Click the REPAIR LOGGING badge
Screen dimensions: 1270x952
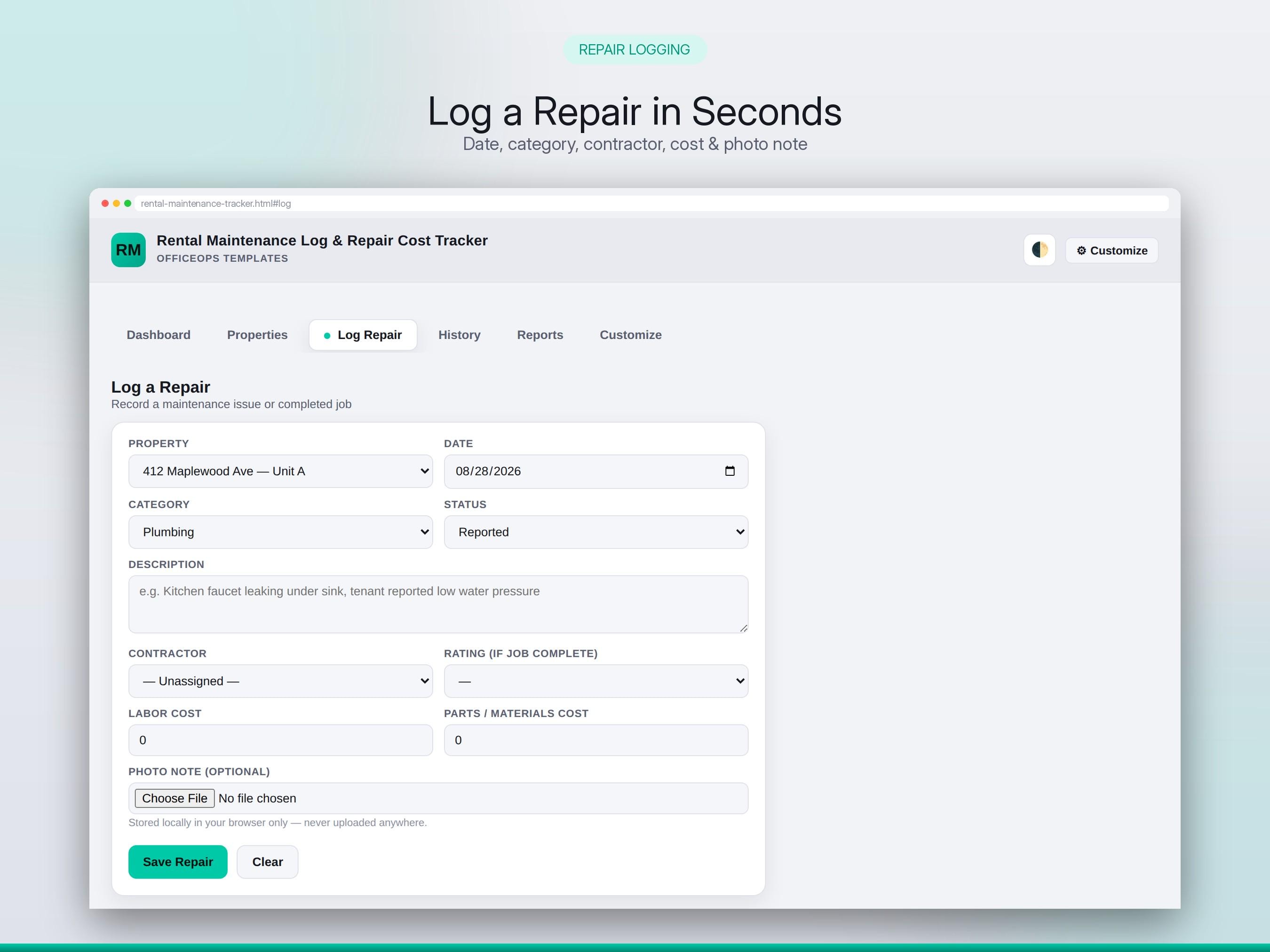coord(635,49)
